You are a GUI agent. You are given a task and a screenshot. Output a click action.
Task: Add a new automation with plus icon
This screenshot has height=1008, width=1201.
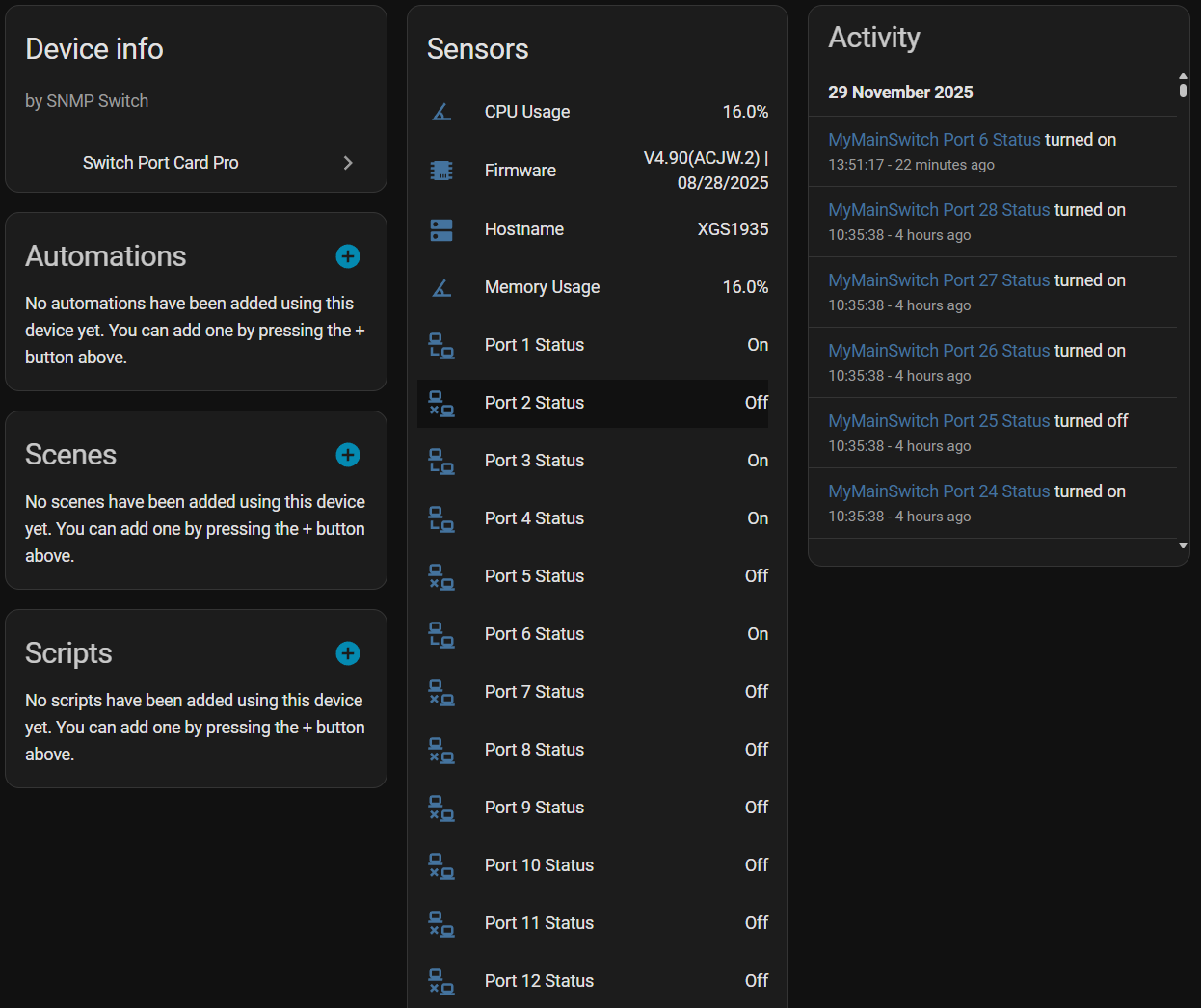348,256
